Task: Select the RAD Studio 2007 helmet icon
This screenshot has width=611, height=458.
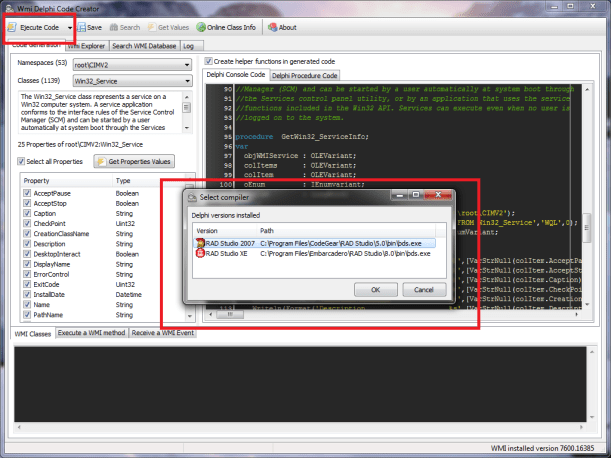Action: [200, 242]
